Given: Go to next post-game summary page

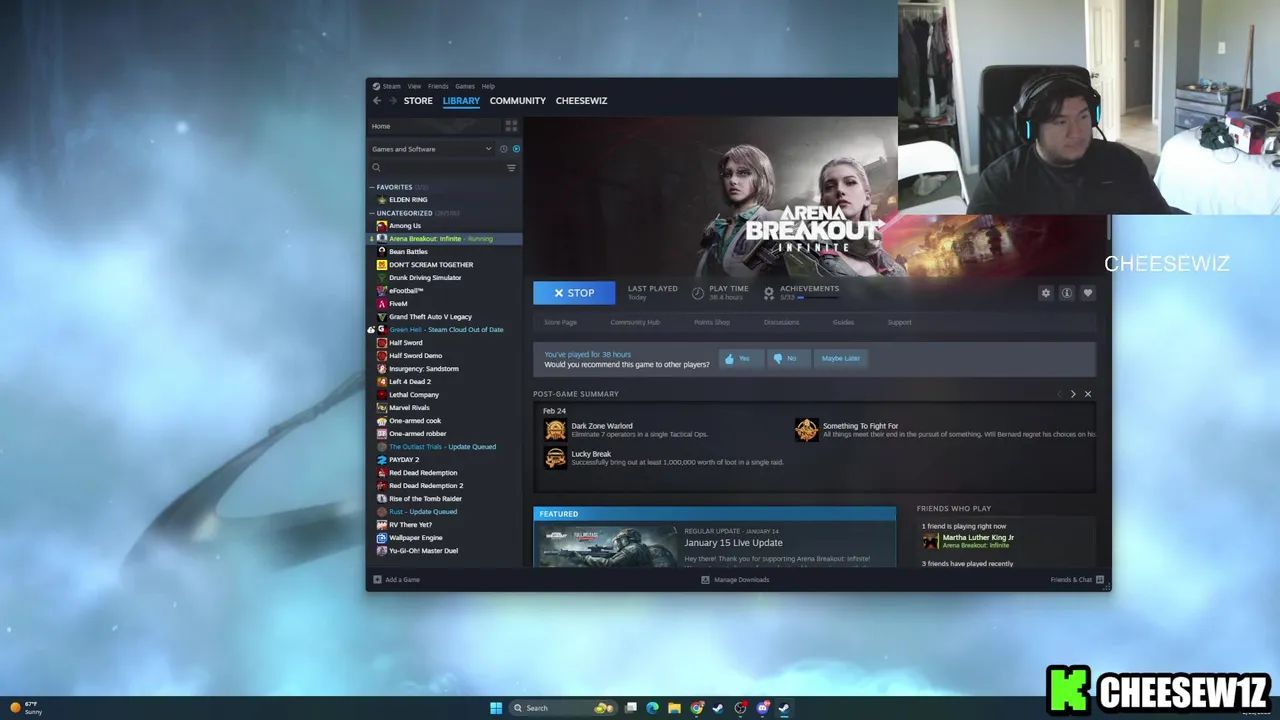Looking at the screenshot, I should point(1073,394).
